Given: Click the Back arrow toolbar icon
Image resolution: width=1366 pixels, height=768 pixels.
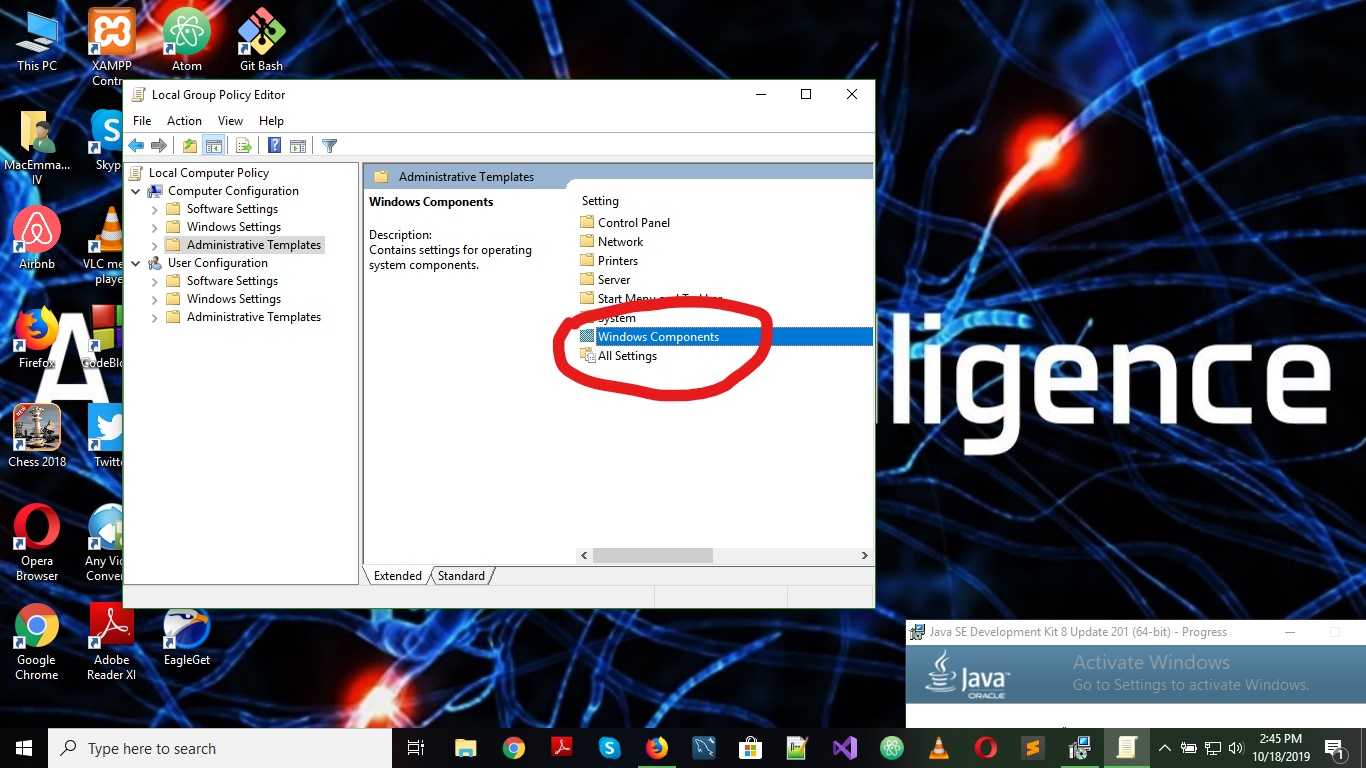Looking at the screenshot, I should coord(136,146).
